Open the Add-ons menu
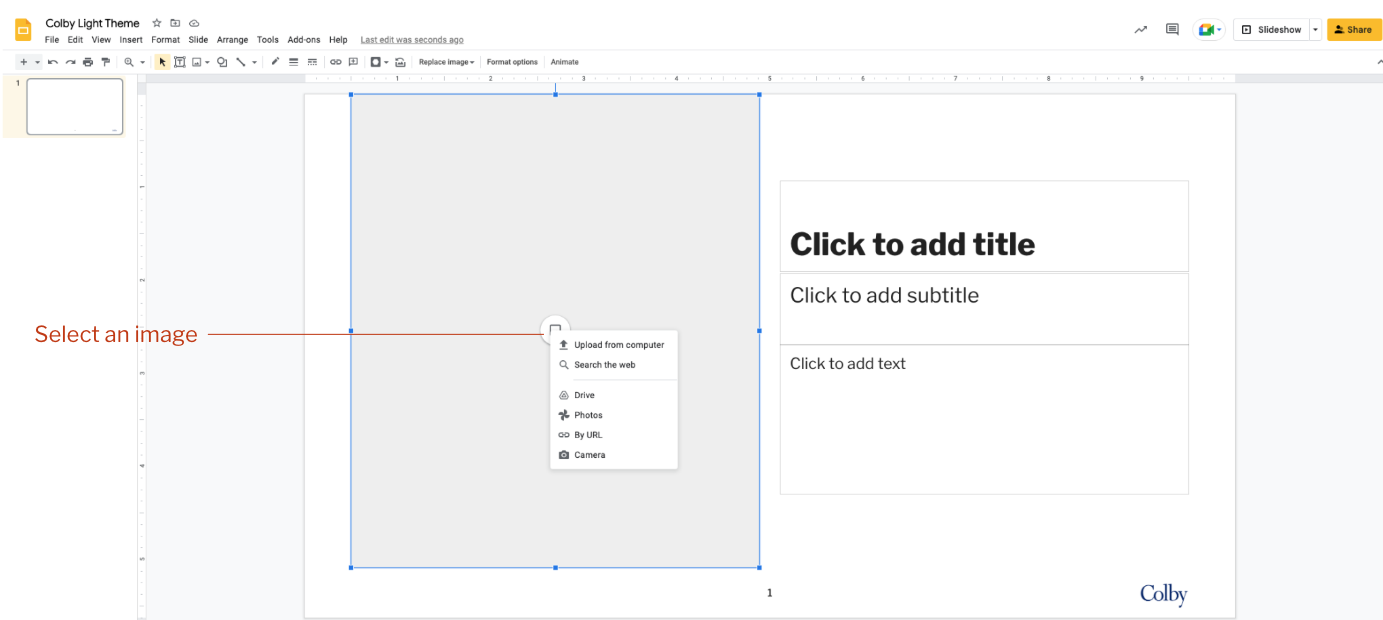Viewport: 1383px width, 620px height. pyautogui.click(x=304, y=40)
